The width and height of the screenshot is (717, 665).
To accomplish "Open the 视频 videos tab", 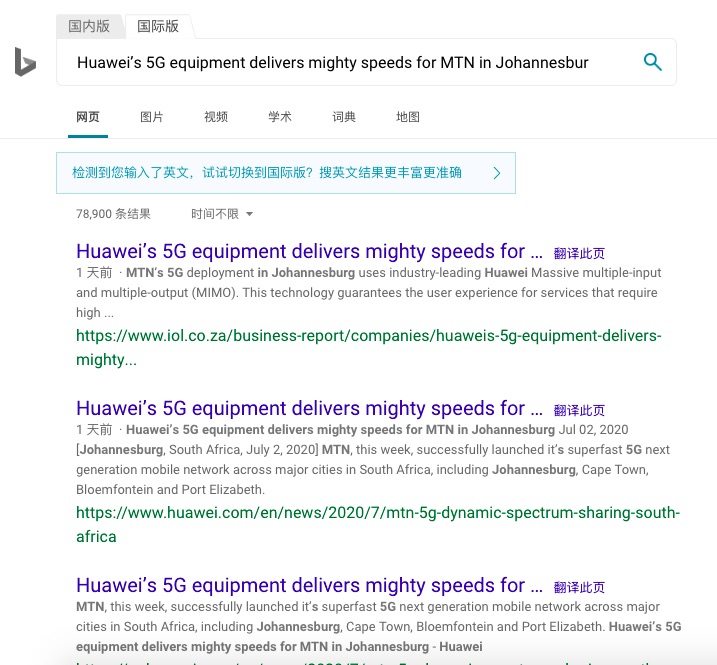I will click(216, 117).
